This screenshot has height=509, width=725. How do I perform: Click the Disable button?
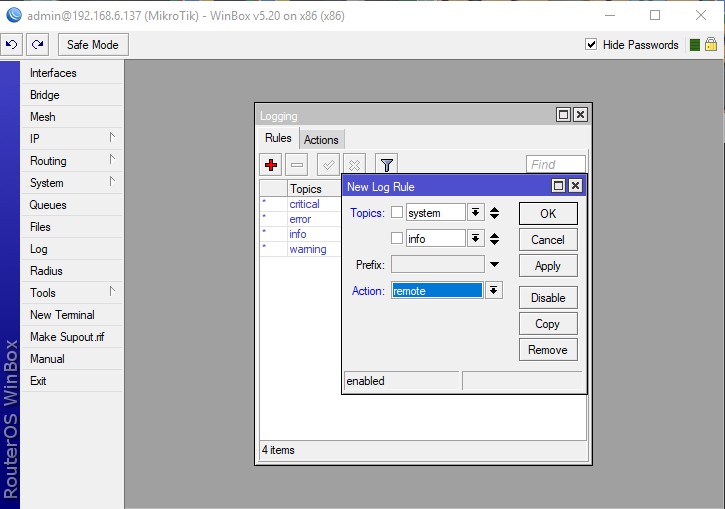click(x=548, y=298)
